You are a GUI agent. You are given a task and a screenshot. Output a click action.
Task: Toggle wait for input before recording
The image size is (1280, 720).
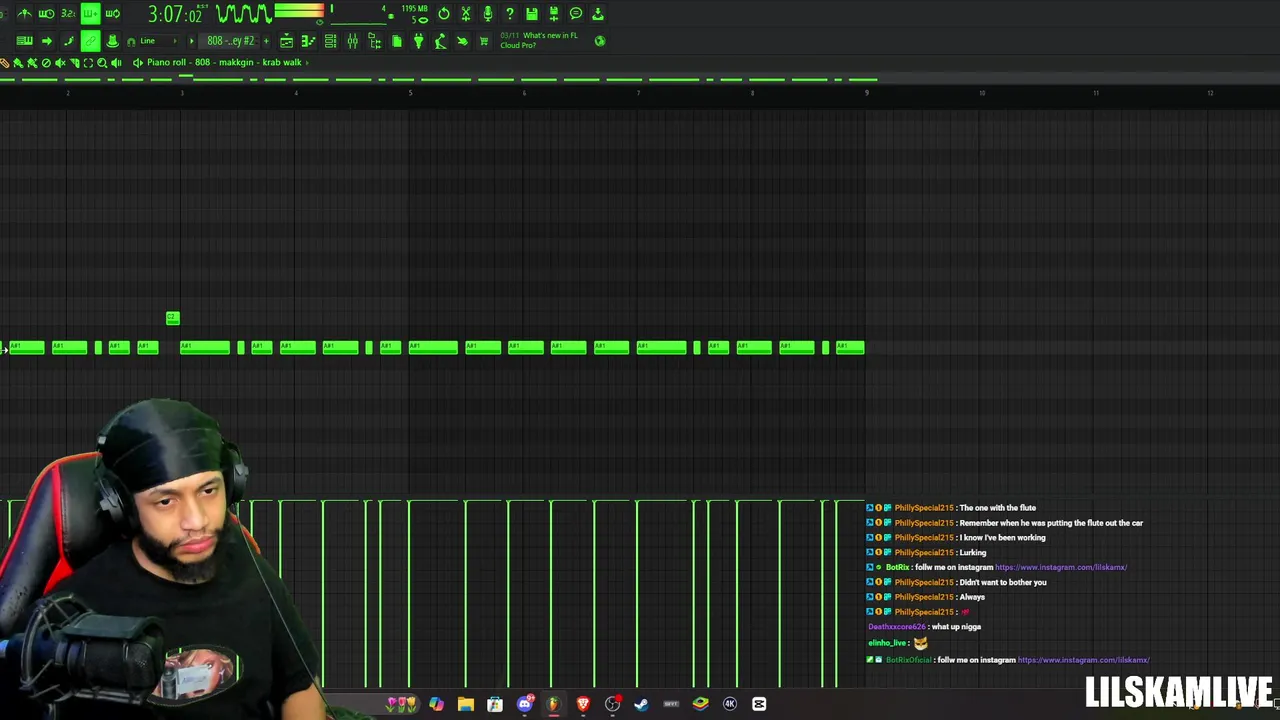[x=46, y=14]
